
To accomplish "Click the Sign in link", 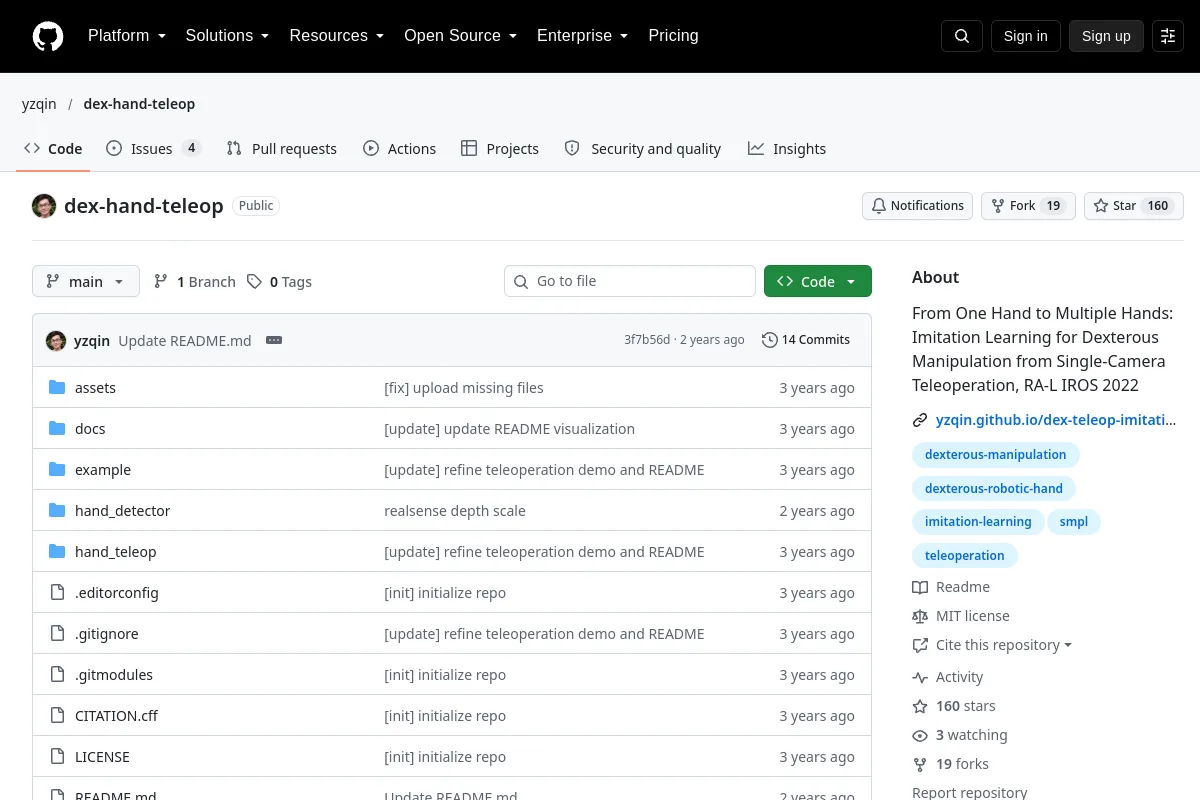I will click(1026, 36).
